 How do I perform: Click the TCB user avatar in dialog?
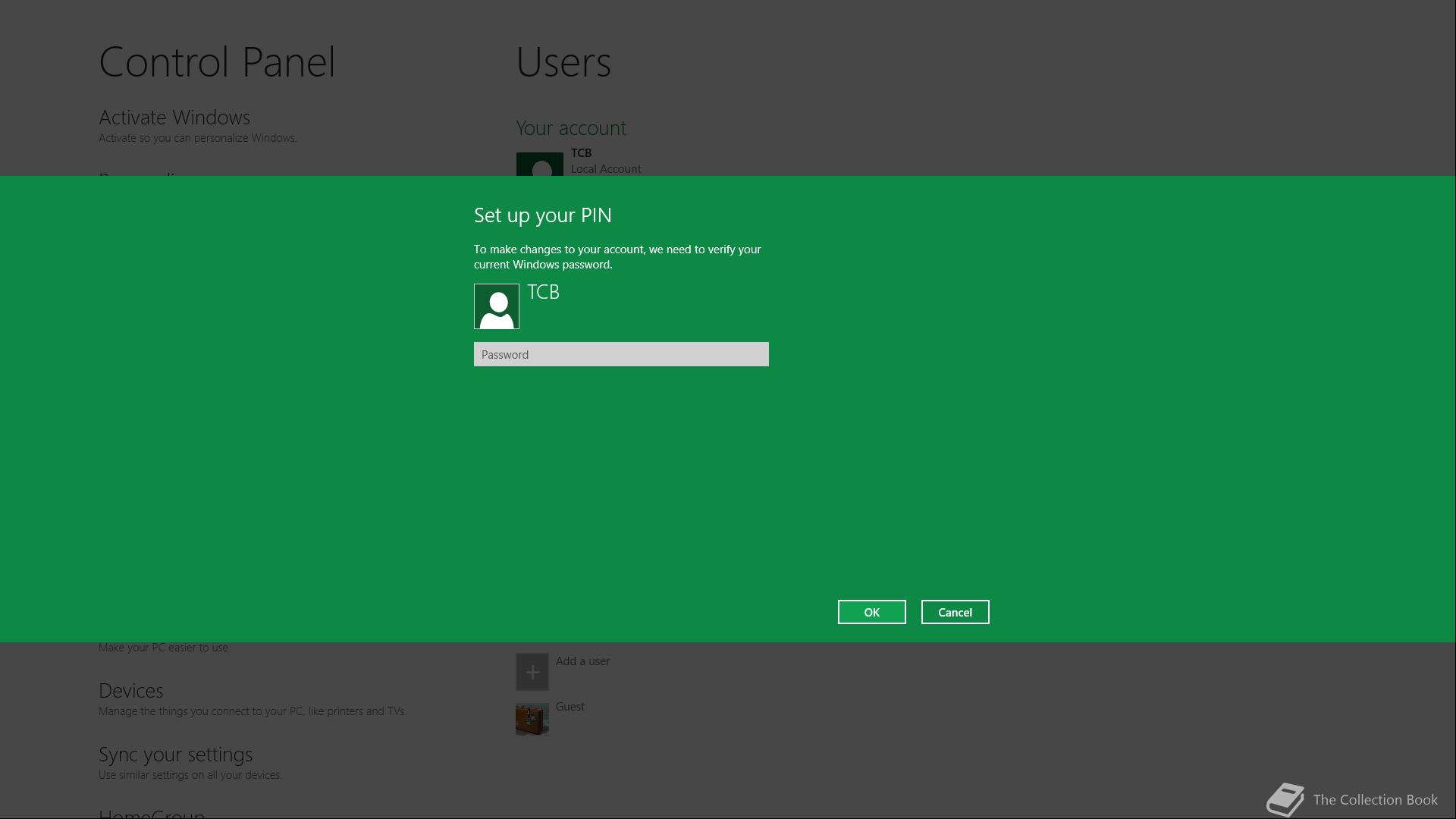(x=496, y=306)
